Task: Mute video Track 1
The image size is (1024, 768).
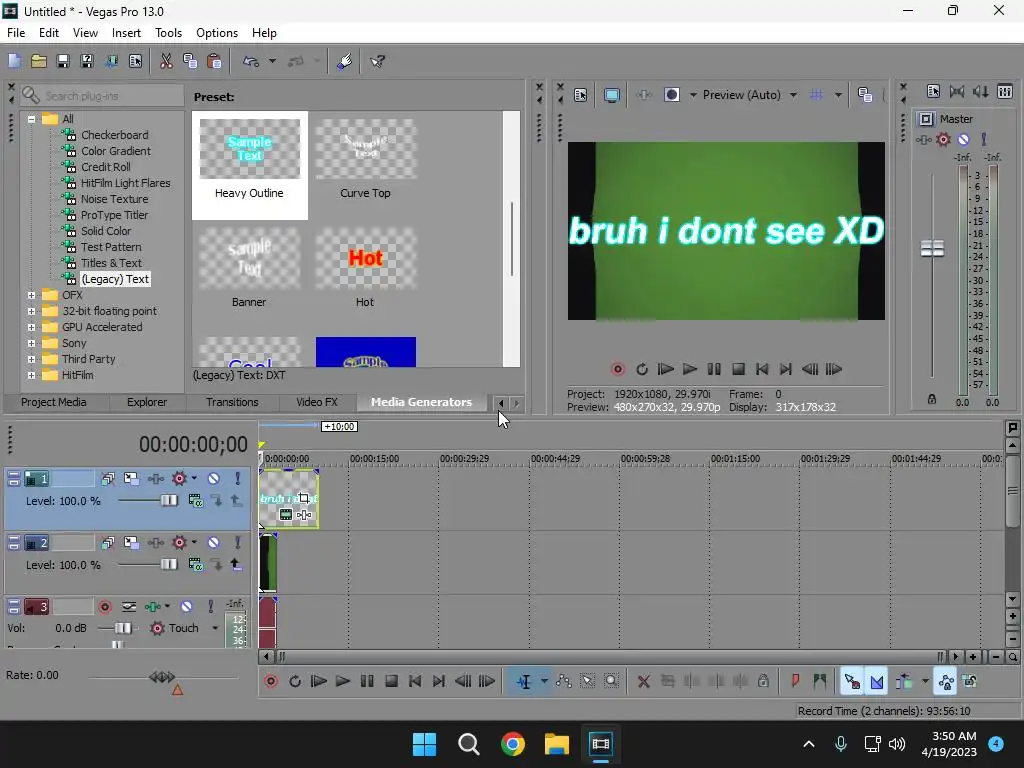Action: [x=214, y=479]
